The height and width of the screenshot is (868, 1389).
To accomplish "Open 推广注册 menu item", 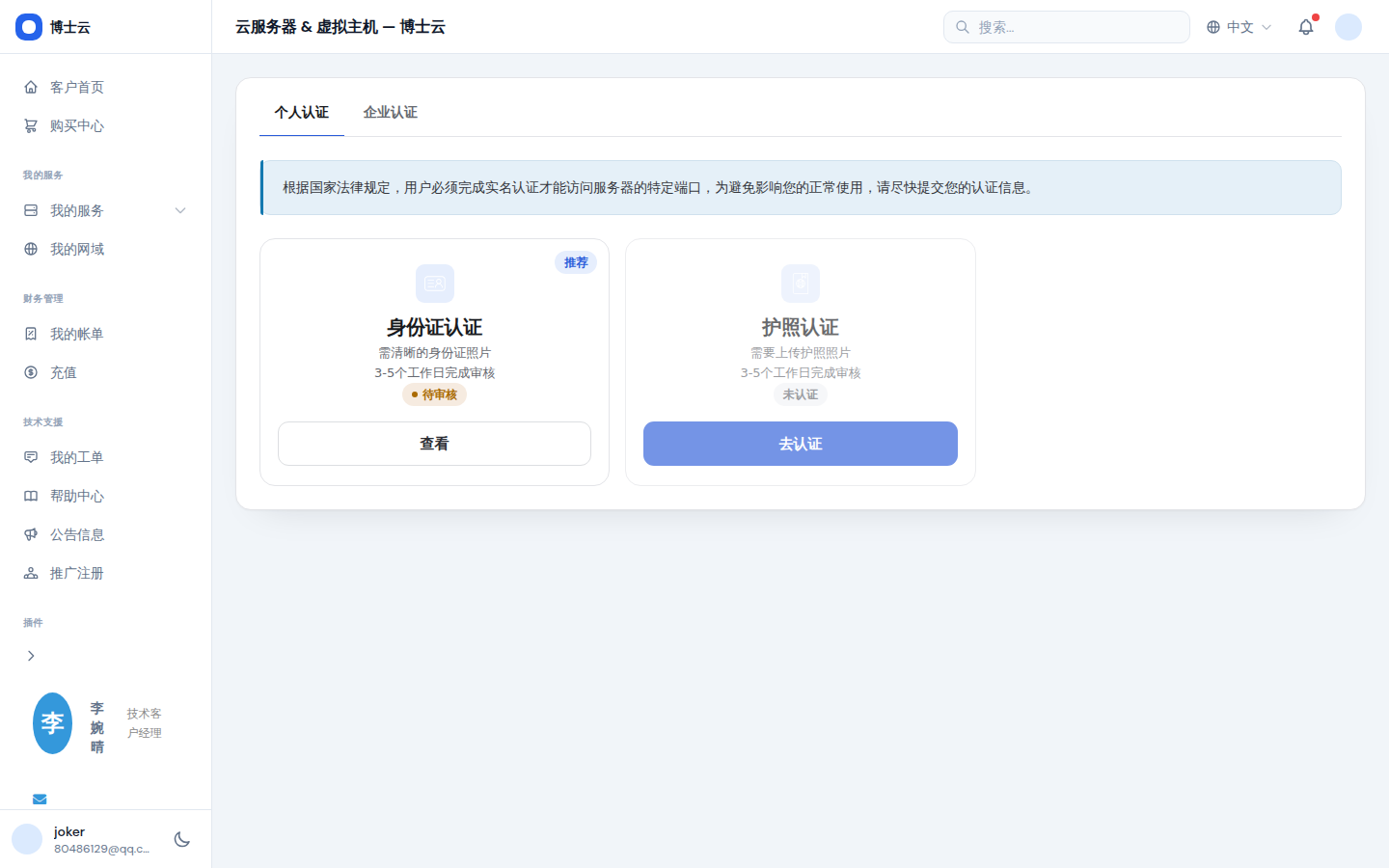I will (106, 573).
